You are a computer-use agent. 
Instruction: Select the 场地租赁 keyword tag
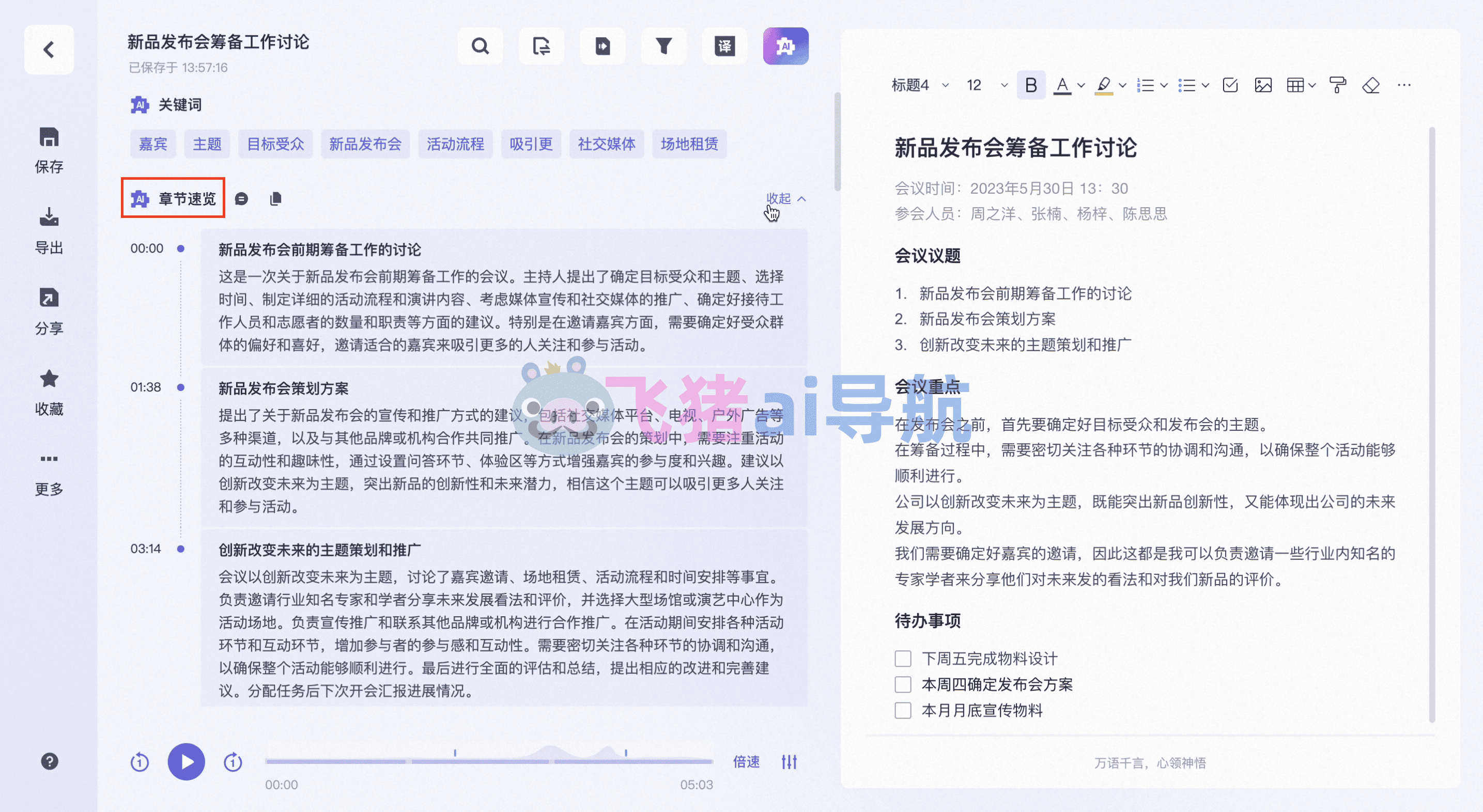[x=690, y=144]
